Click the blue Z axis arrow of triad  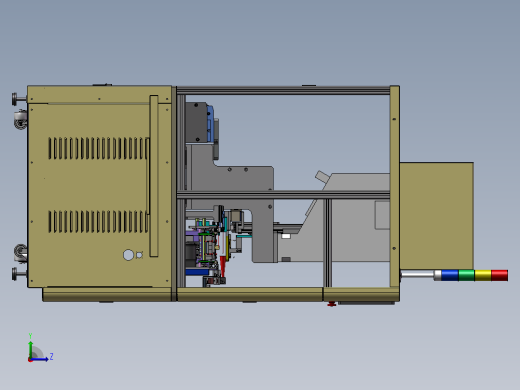(40, 359)
